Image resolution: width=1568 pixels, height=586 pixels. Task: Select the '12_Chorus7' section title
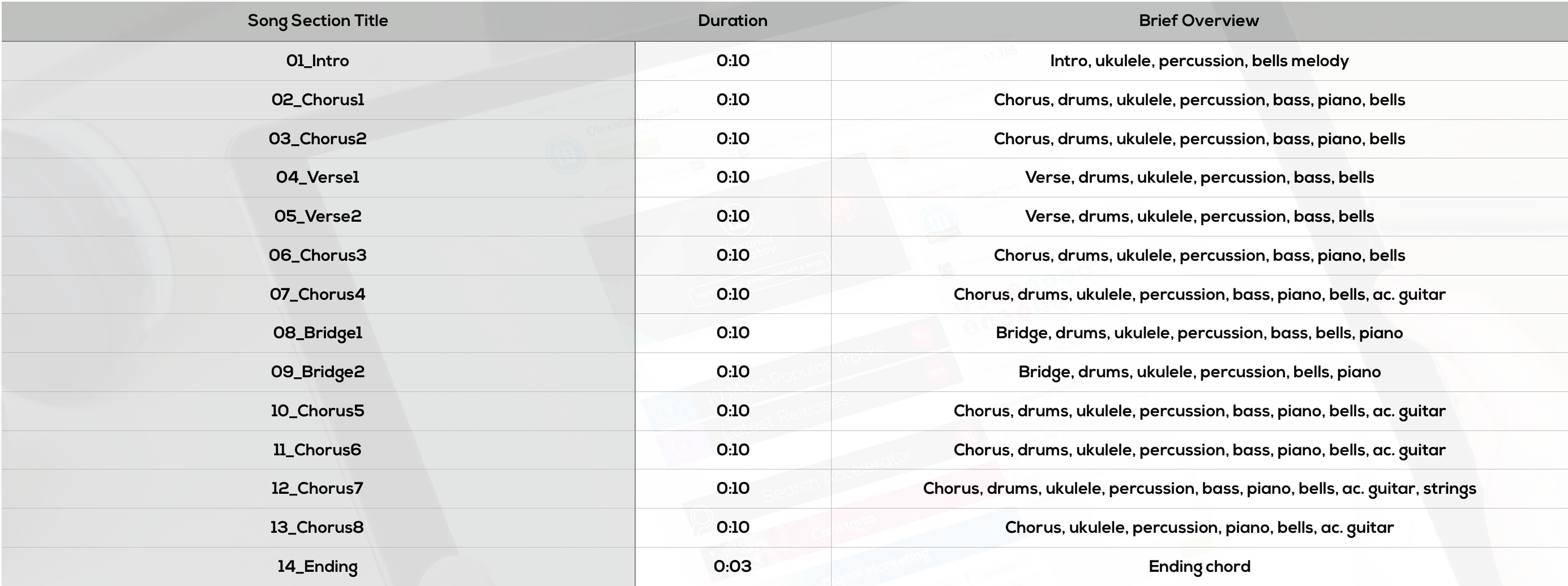tap(318, 488)
